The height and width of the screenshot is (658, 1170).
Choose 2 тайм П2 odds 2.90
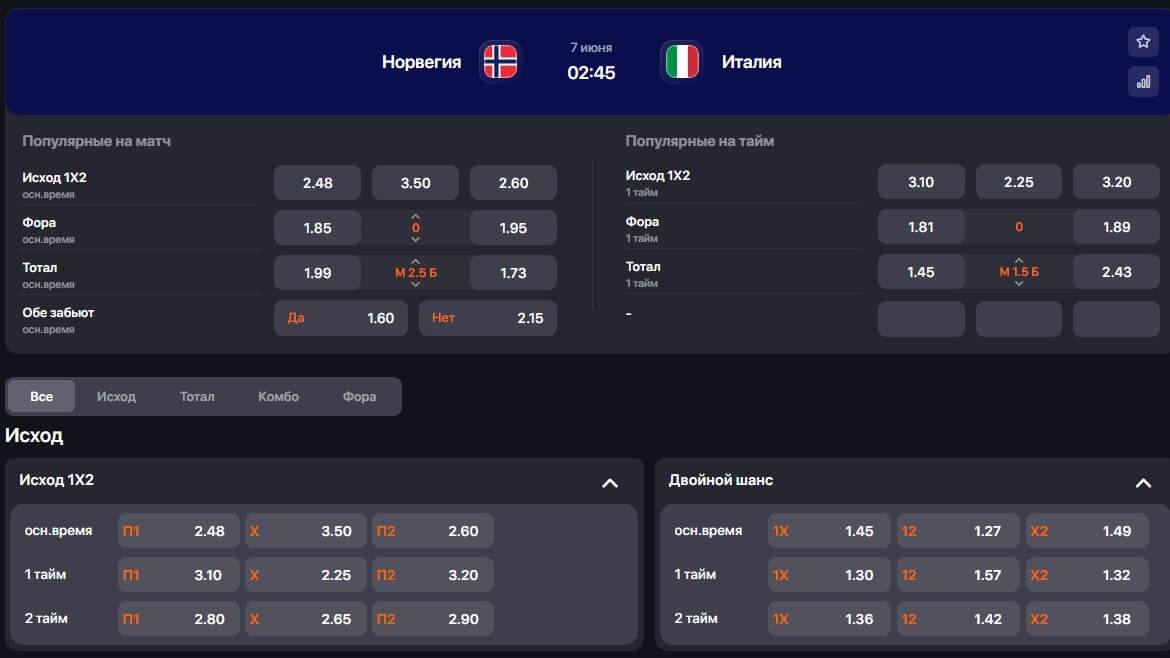(x=433, y=618)
